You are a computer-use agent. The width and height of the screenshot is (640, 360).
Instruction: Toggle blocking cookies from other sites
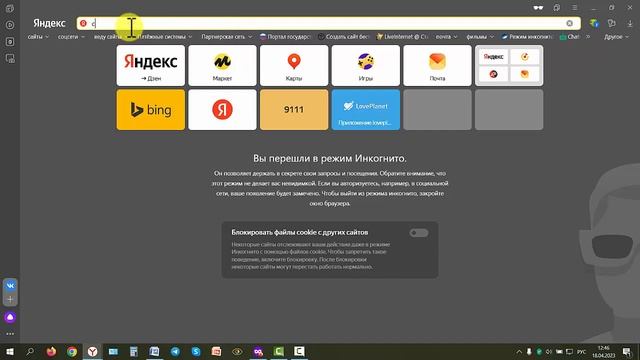point(419,233)
